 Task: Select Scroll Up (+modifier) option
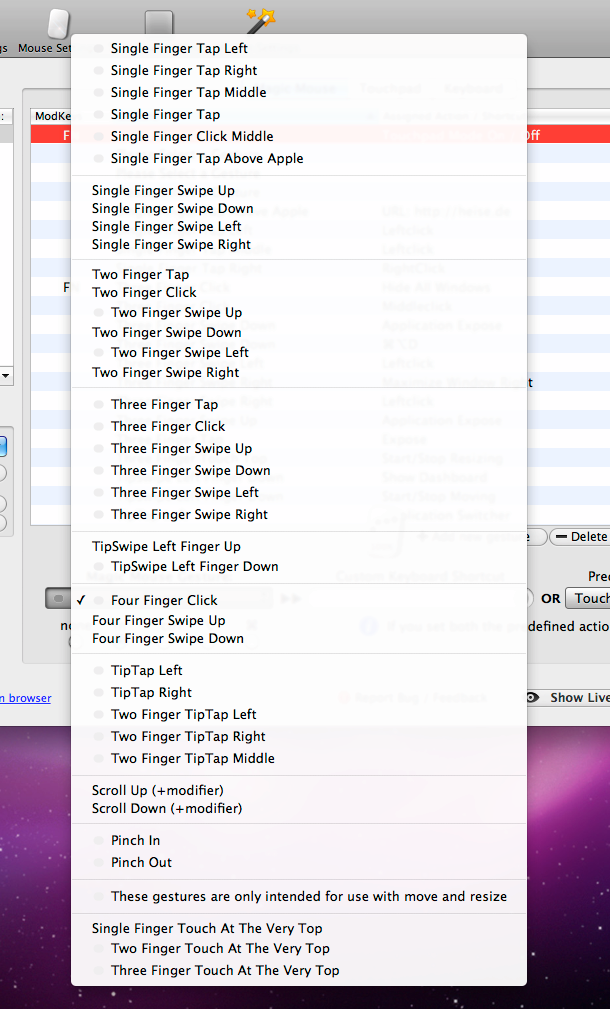pyautogui.click(x=157, y=790)
